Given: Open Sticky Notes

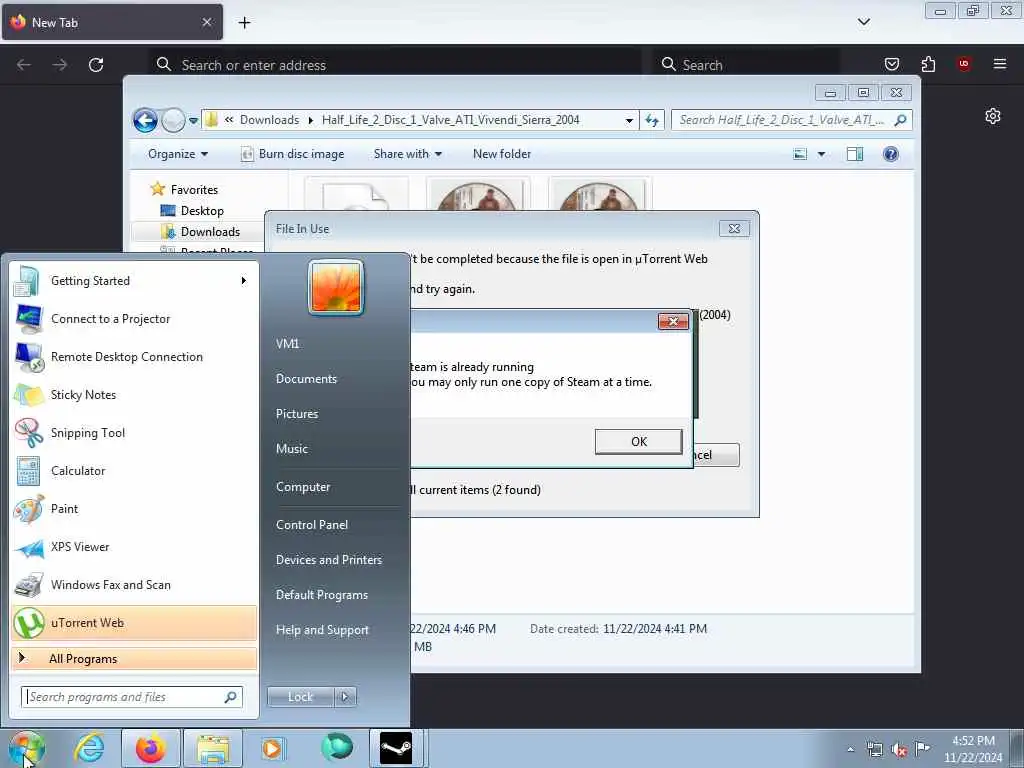Looking at the screenshot, I should point(134,394).
